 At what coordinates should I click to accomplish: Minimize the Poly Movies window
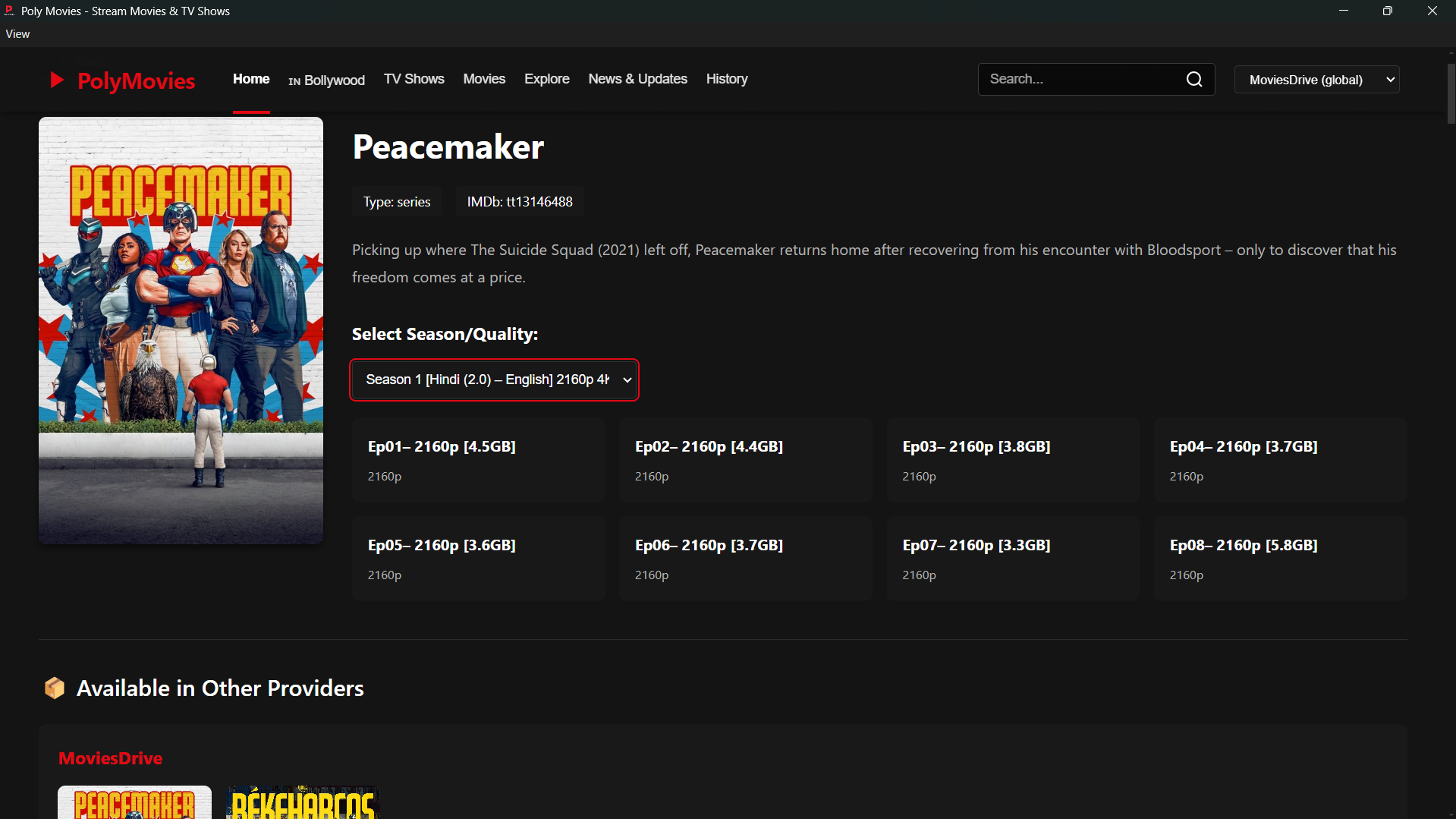[x=1343, y=11]
